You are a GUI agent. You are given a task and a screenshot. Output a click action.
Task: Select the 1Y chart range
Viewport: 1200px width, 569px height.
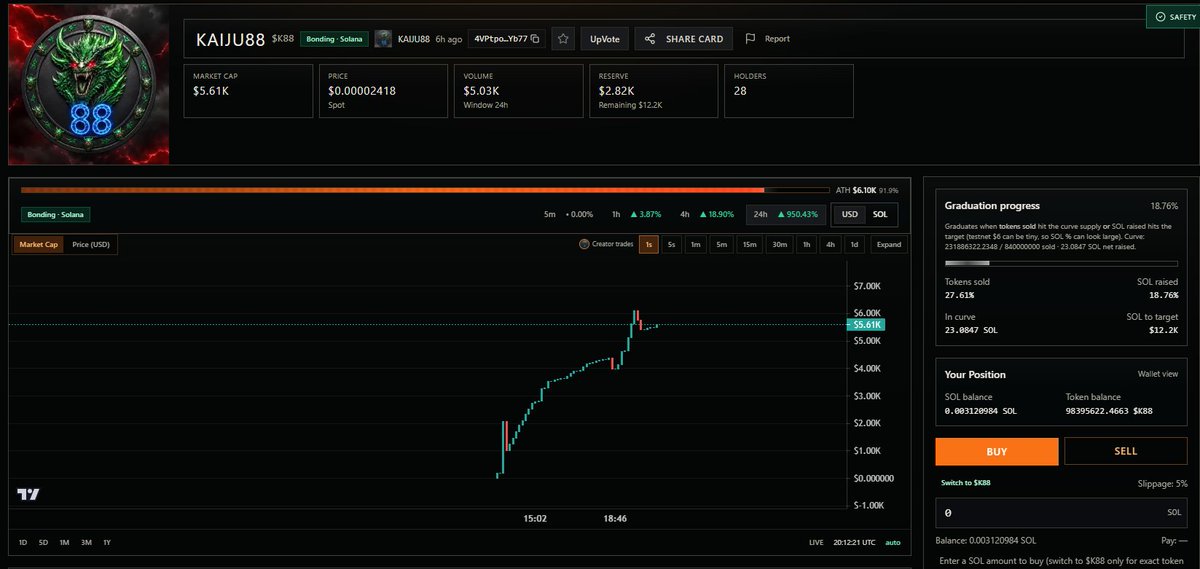click(107, 542)
